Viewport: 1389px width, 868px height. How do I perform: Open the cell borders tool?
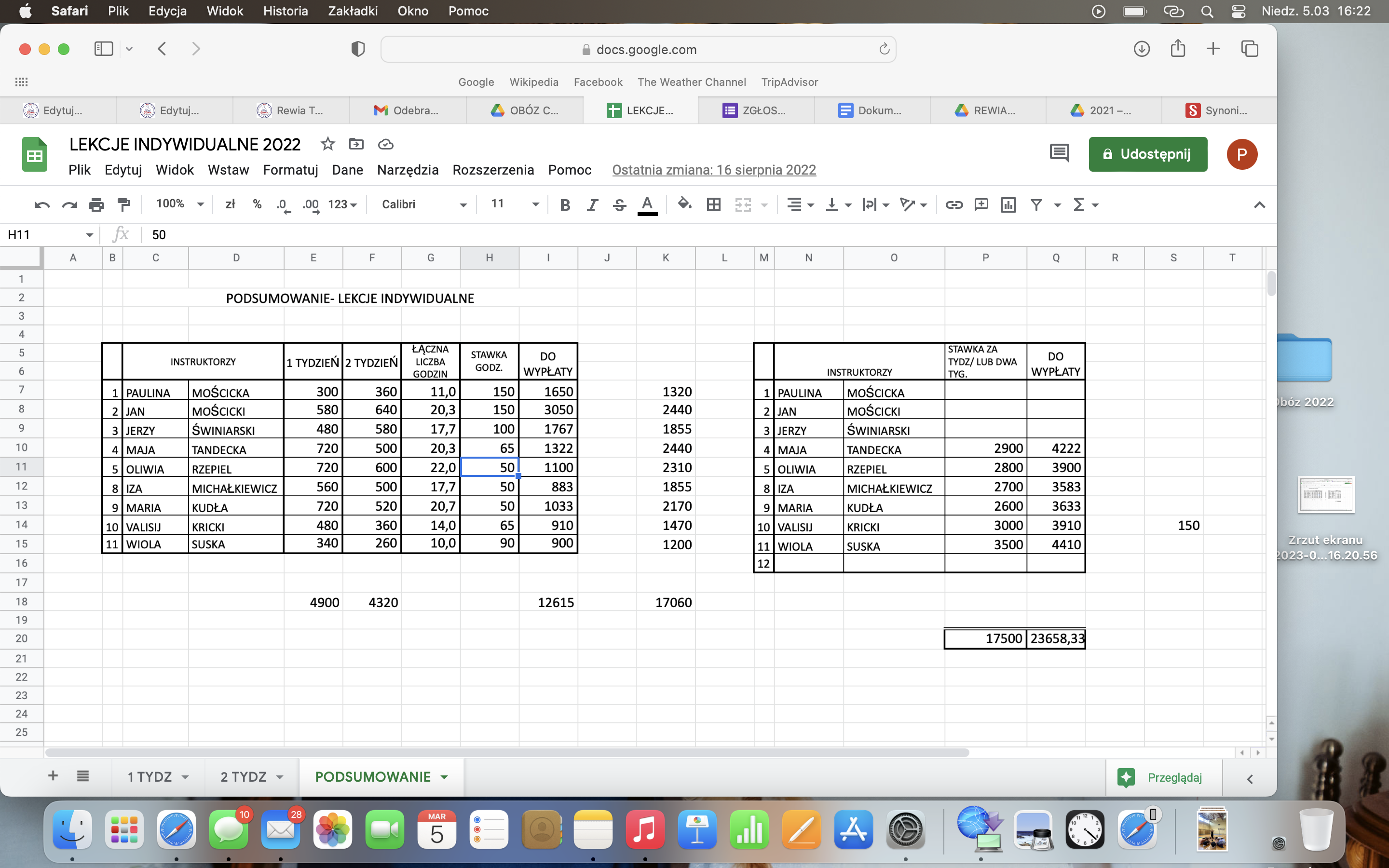[x=713, y=205]
